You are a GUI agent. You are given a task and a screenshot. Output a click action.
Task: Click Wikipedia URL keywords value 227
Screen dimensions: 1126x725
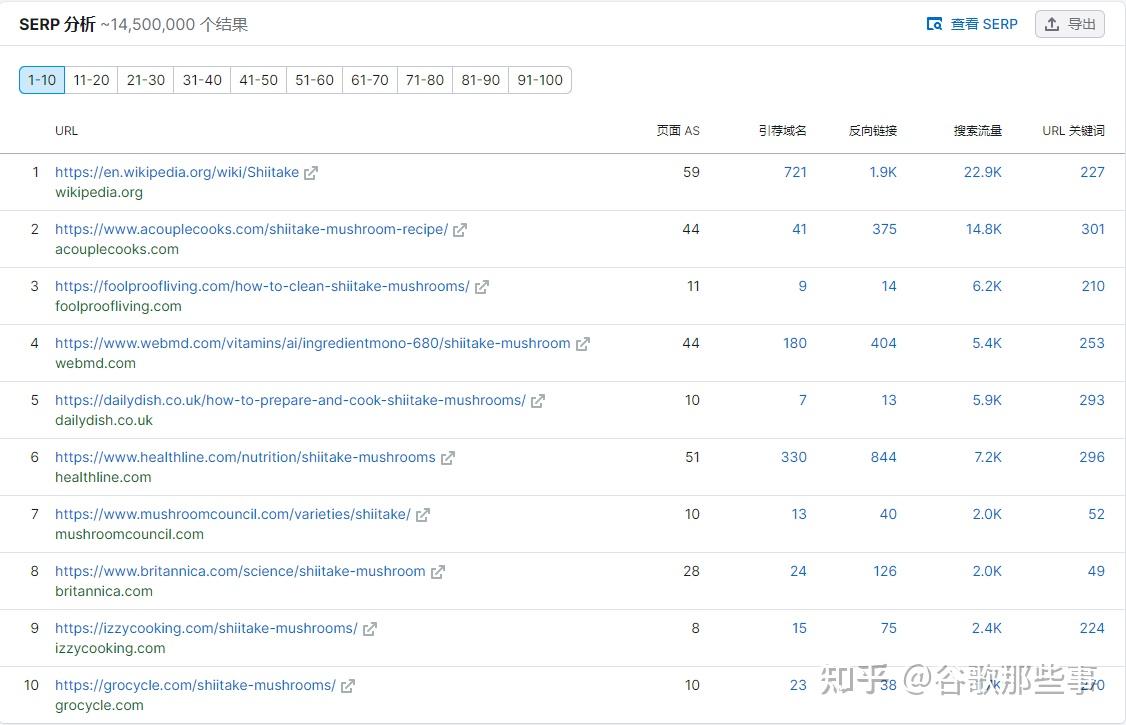click(x=1092, y=172)
